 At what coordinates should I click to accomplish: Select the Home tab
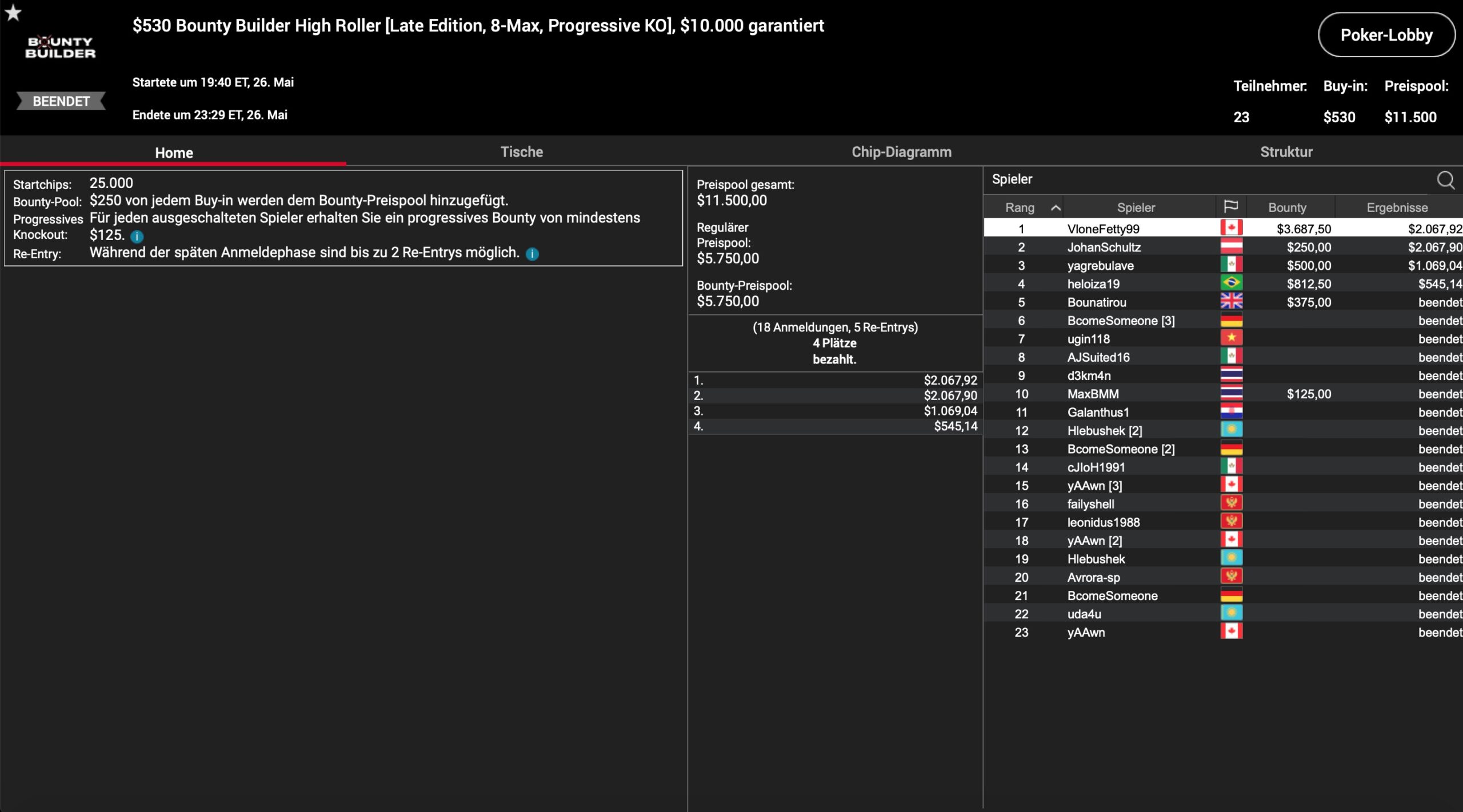click(174, 153)
